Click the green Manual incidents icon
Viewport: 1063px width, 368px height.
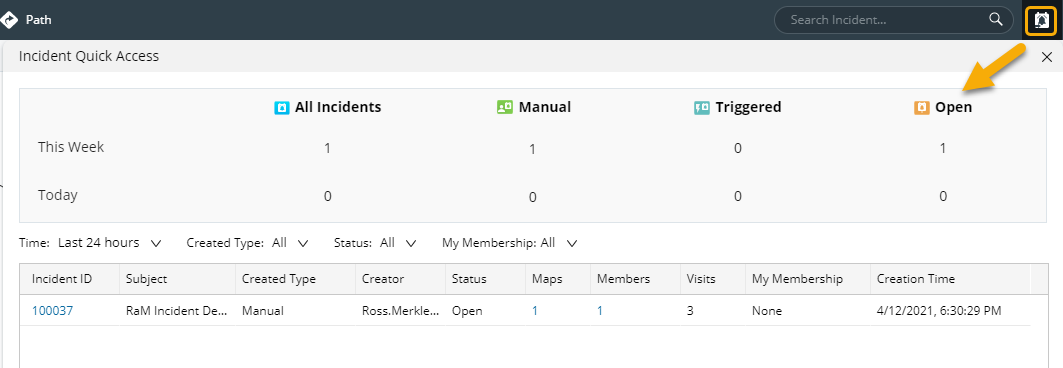(504, 107)
